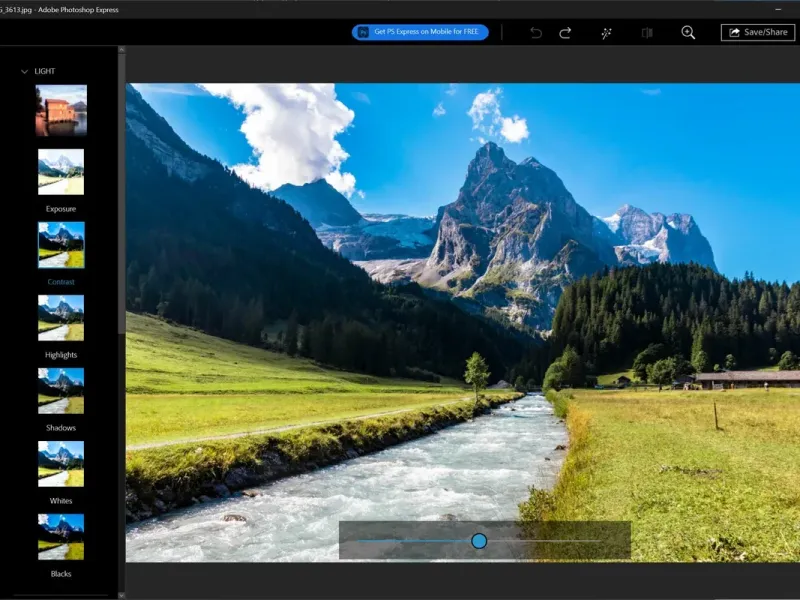Collapse the LIGHT section chevron
The image size is (800, 600).
point(24,71)
